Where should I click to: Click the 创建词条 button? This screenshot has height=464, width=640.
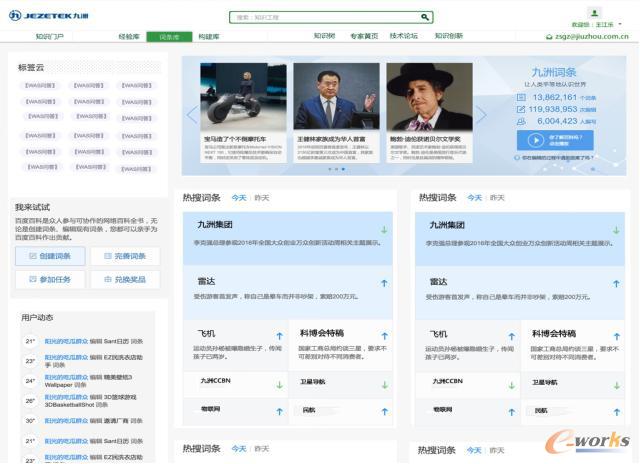[x=50, y=256]
